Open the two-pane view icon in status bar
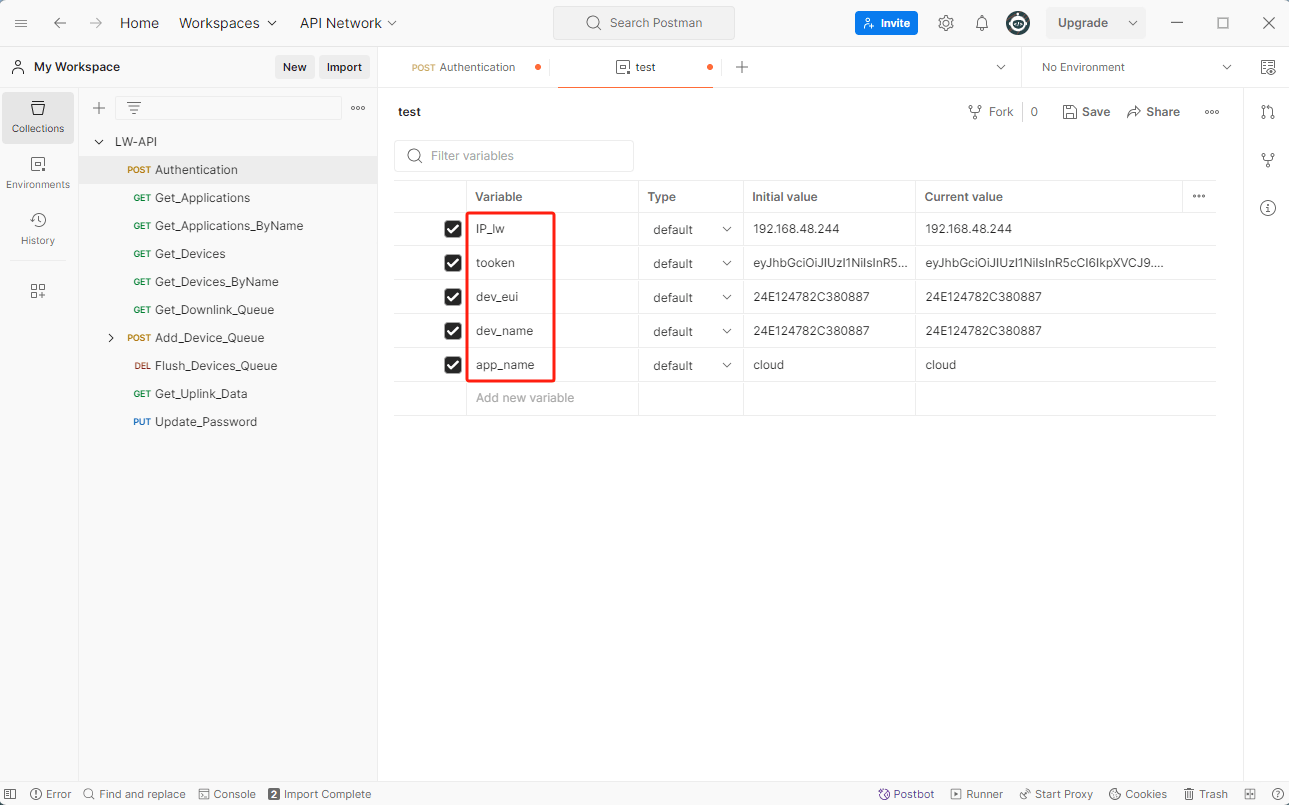This screenshot has width=1289, height=805. point(1250,794)
